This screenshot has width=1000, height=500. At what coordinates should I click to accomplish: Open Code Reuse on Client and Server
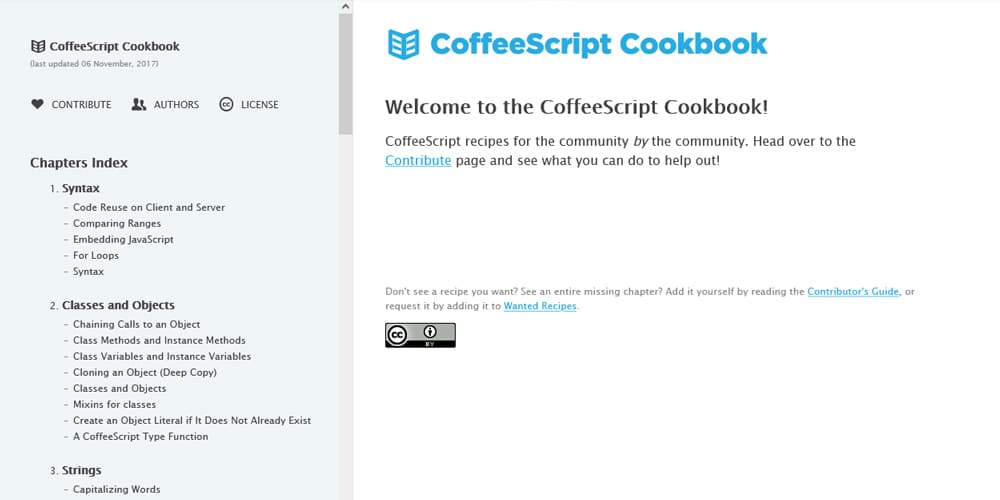(x=149, y=207)
